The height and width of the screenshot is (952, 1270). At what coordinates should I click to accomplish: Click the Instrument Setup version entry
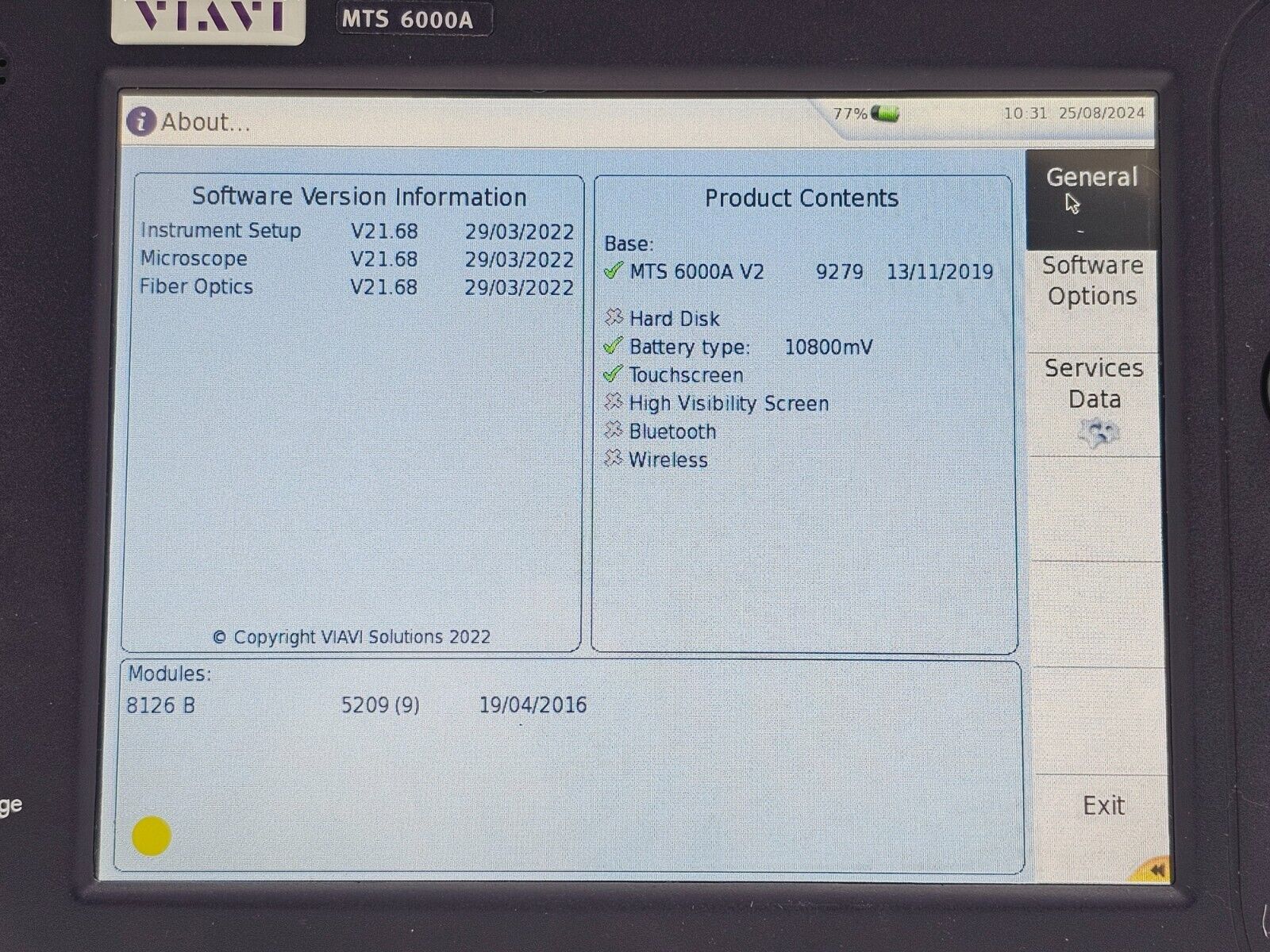pyautogui.click(x=356, y=231)
